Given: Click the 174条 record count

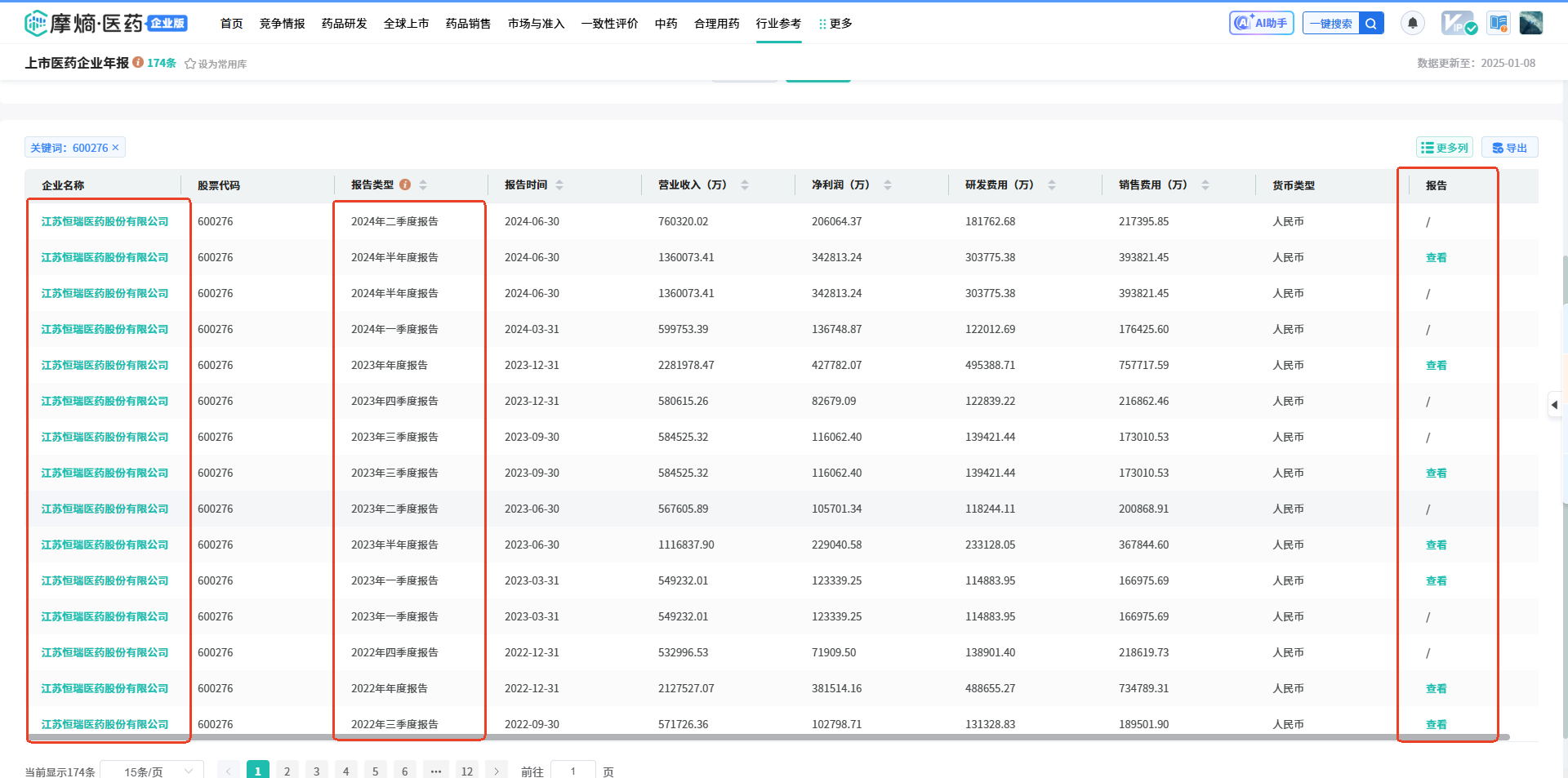Looking at the screenshot, I should [x=162, y=63].
